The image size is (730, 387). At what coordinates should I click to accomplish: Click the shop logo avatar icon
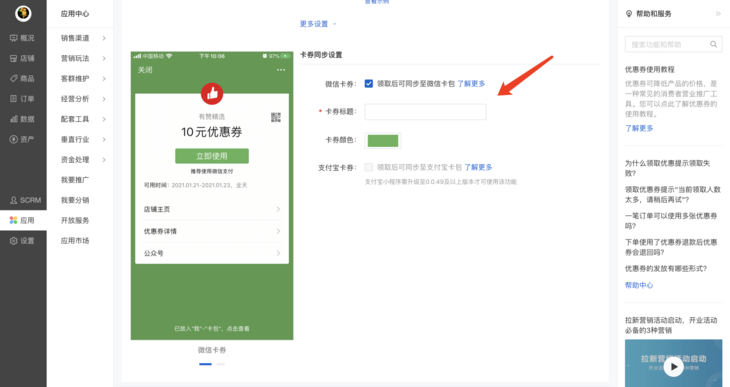[23, 14]
